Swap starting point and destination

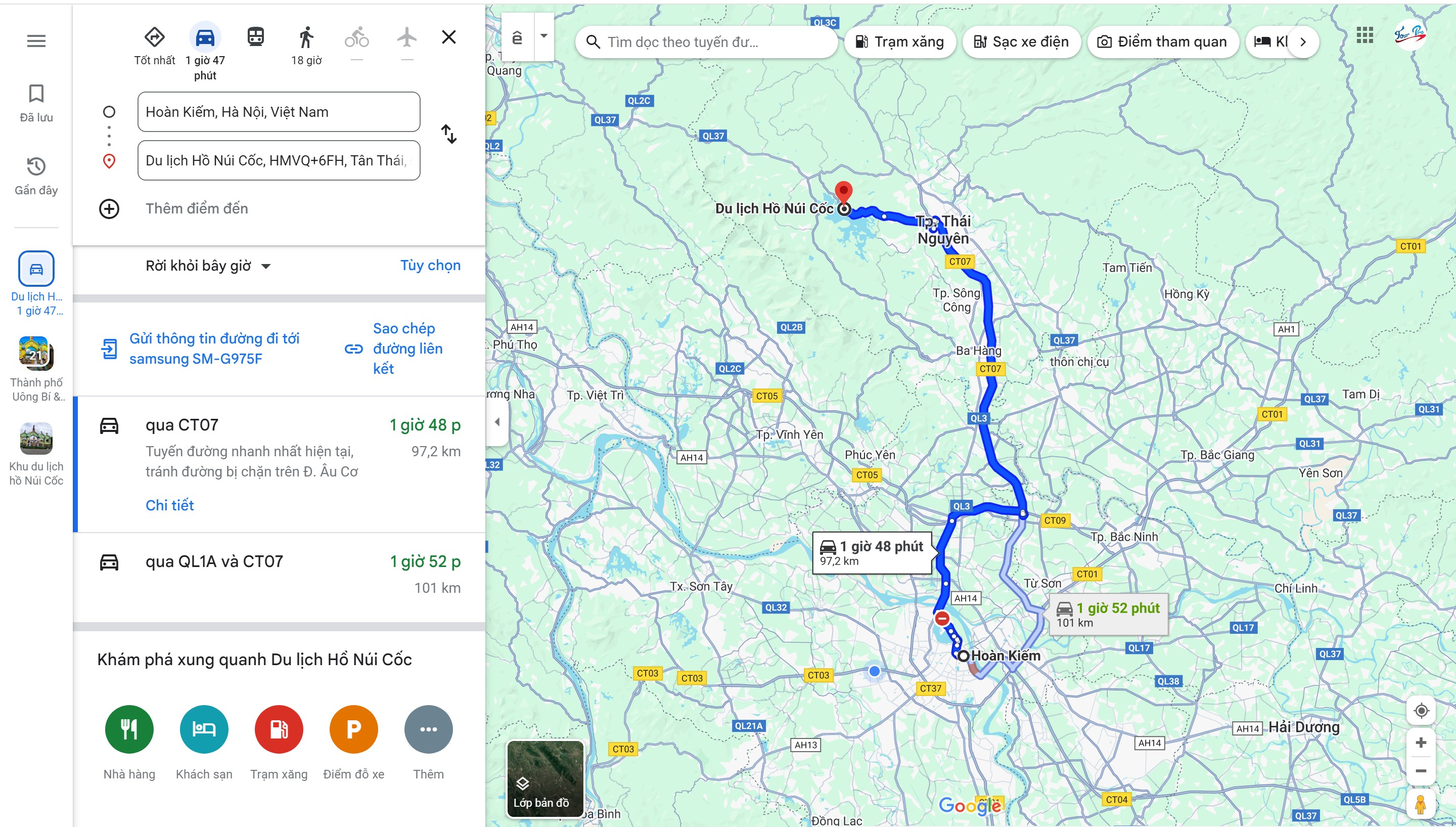[x=448, y=135]
